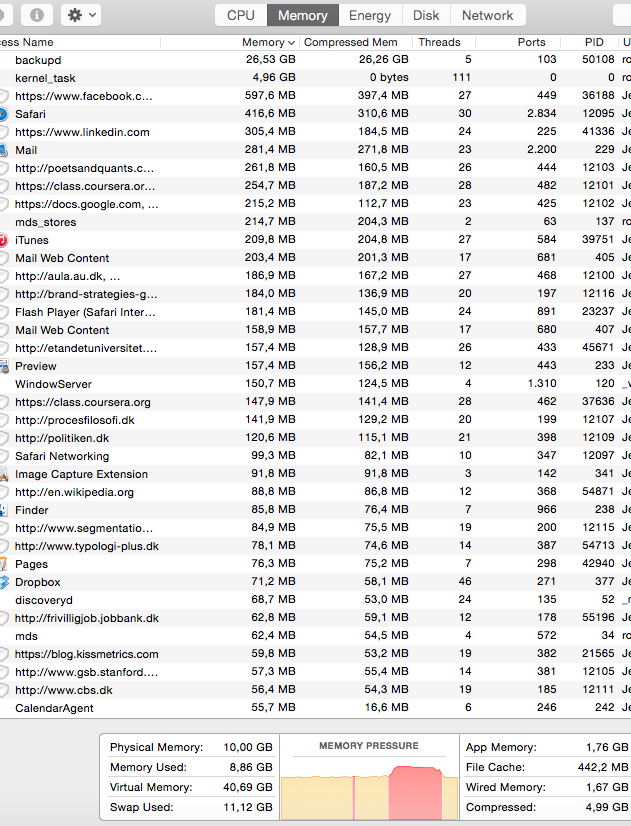
Task: Select the http://politiken.dk process
Action: point(316,438)
